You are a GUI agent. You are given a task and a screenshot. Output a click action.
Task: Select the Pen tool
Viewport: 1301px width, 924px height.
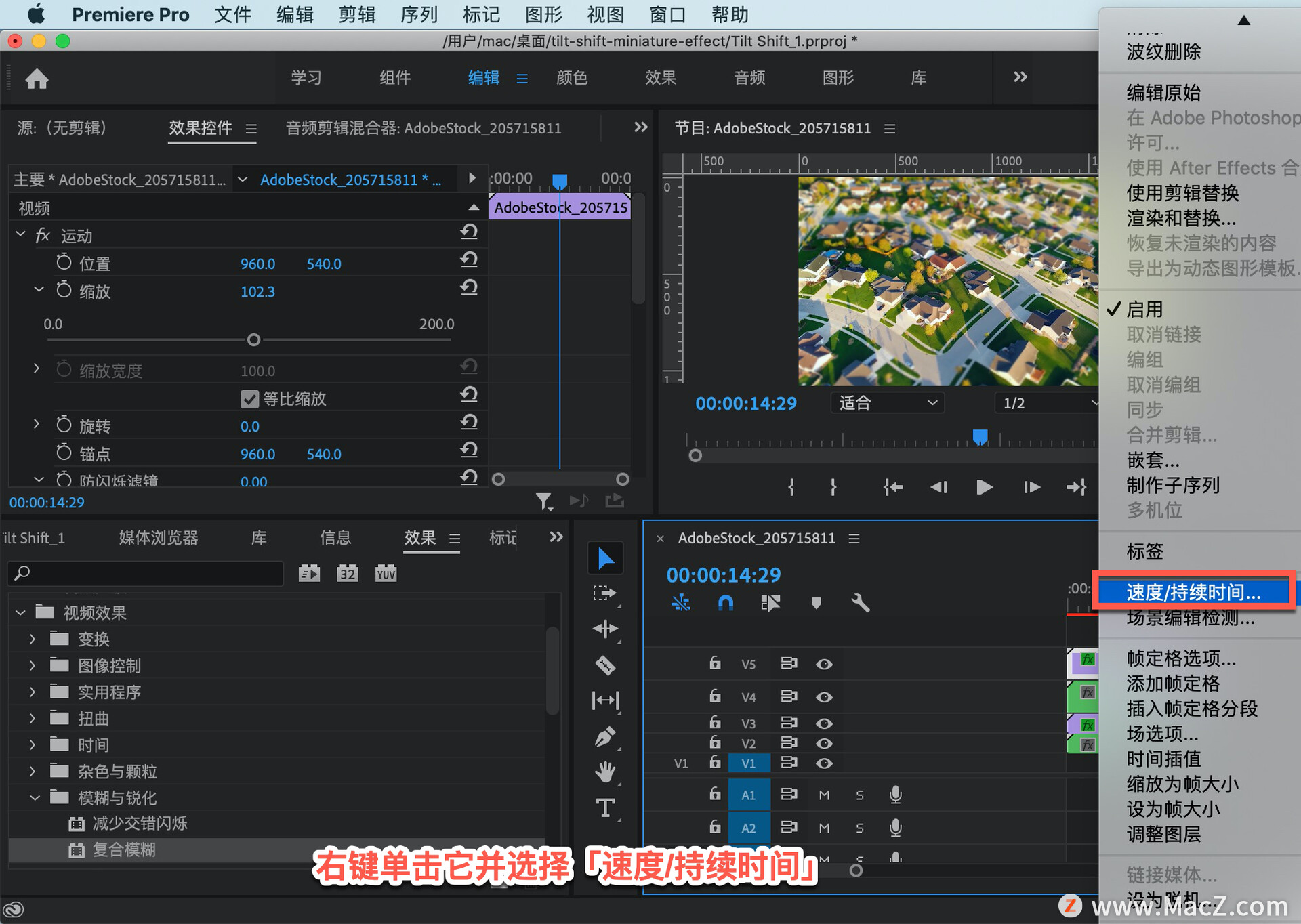pos(605,736)
